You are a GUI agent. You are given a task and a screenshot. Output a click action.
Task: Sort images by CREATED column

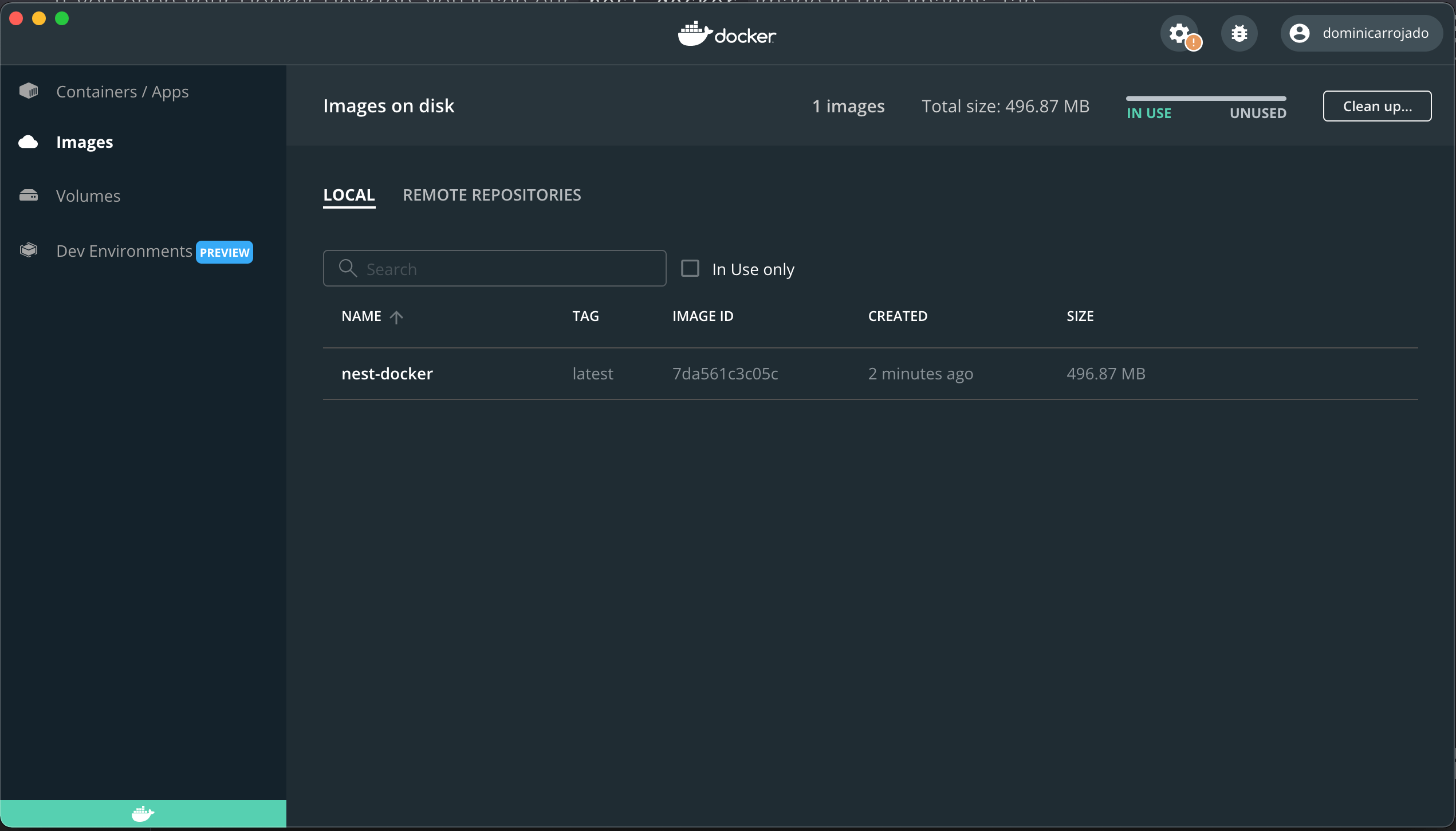pyautogui.click(x=898, y=316)
